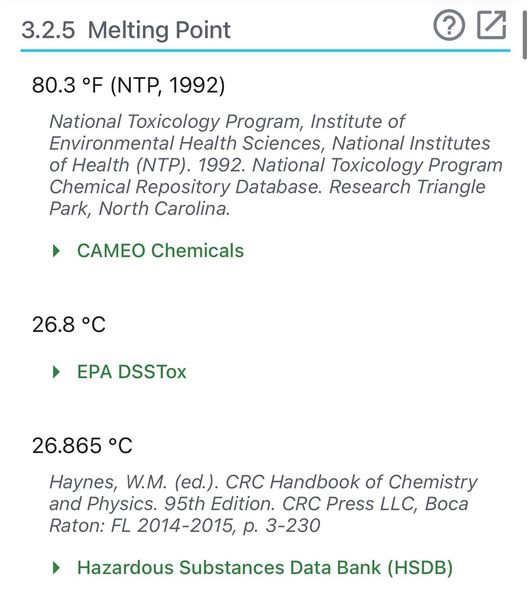Expand the CAMEO Chemicals source triangle
This screenshot has width=531, height=599.
tap(56, 251)
